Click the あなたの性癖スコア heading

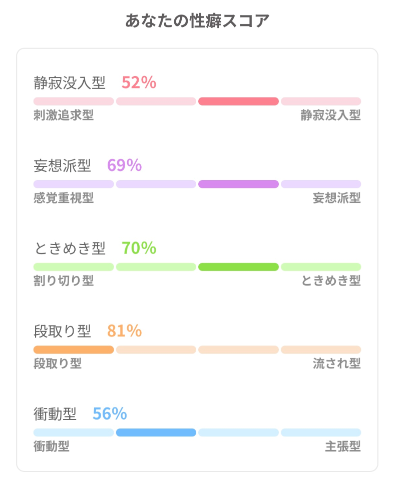[197, 21]
